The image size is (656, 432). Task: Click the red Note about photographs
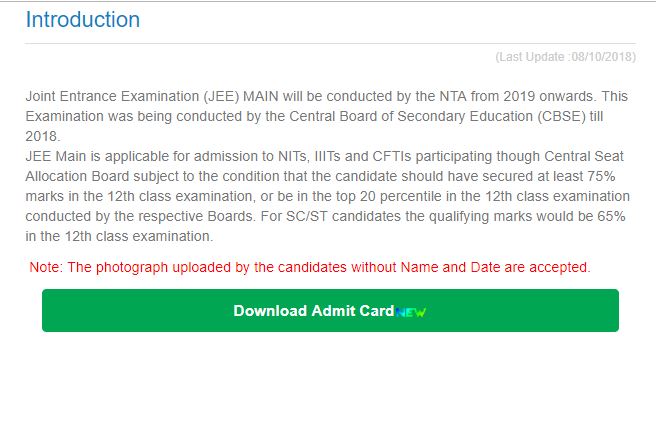point(310,267)
